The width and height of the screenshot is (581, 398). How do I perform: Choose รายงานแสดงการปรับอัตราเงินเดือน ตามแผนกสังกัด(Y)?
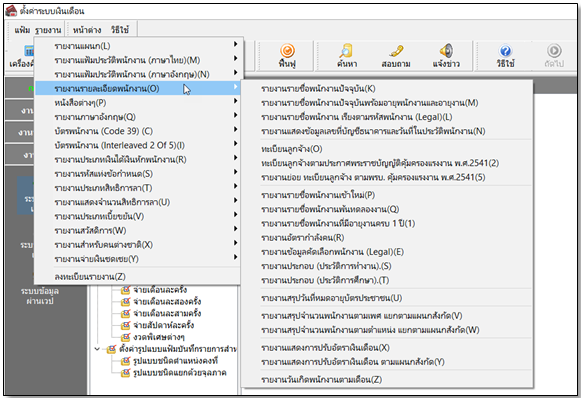[387, 362]
